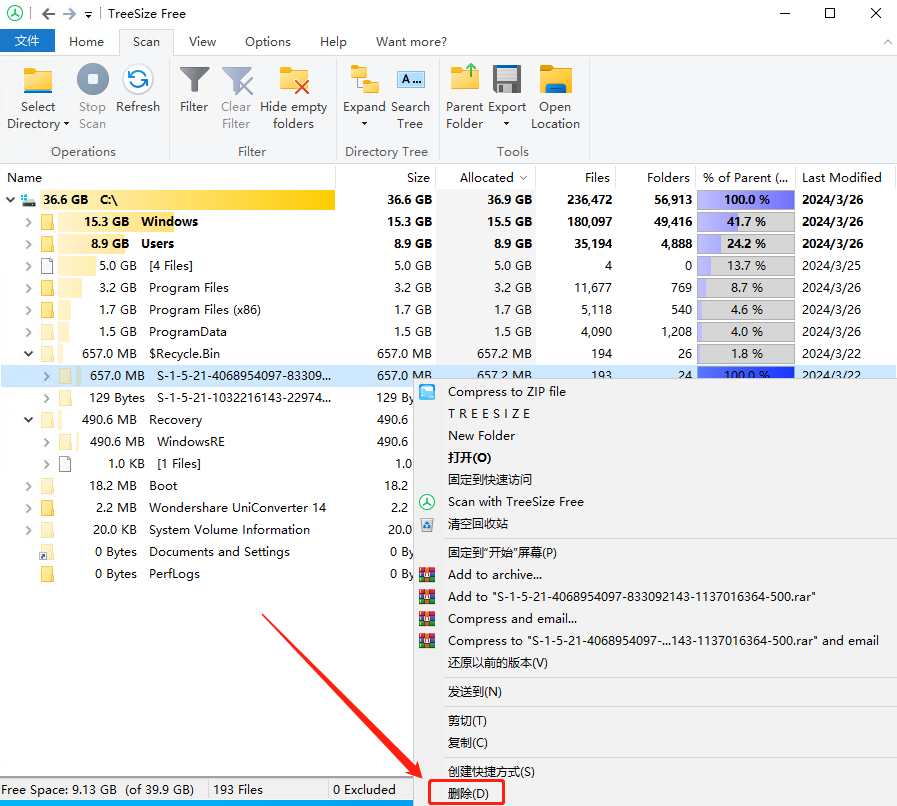Click Scan with TreeSize Free entry

515,502
